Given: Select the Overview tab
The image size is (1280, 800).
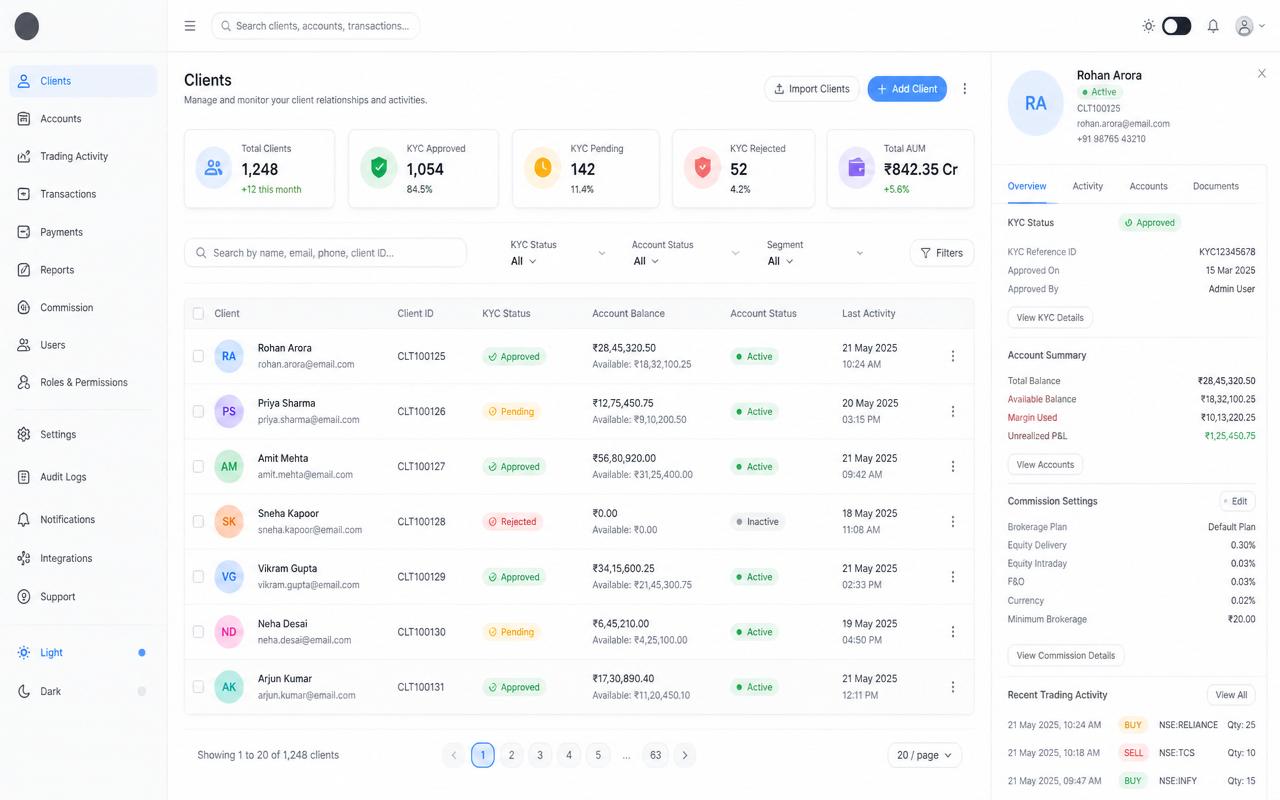Looking at the screenshot, I should click(1027, 186).
